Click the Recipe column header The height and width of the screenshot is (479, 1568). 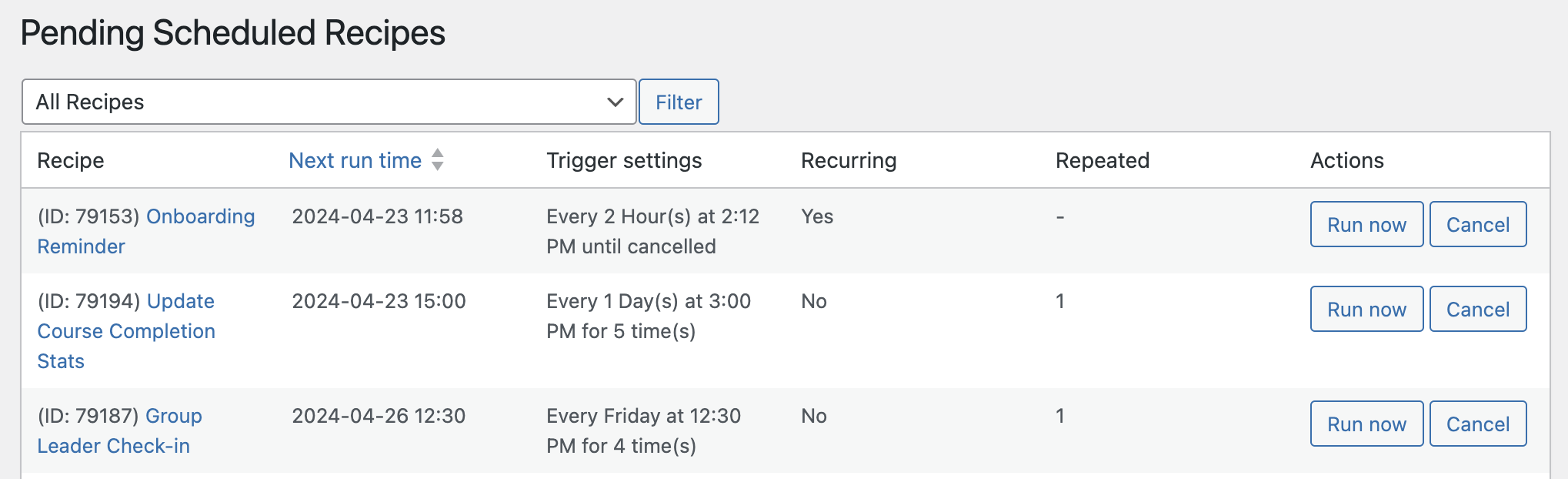(x=71, y=160)
